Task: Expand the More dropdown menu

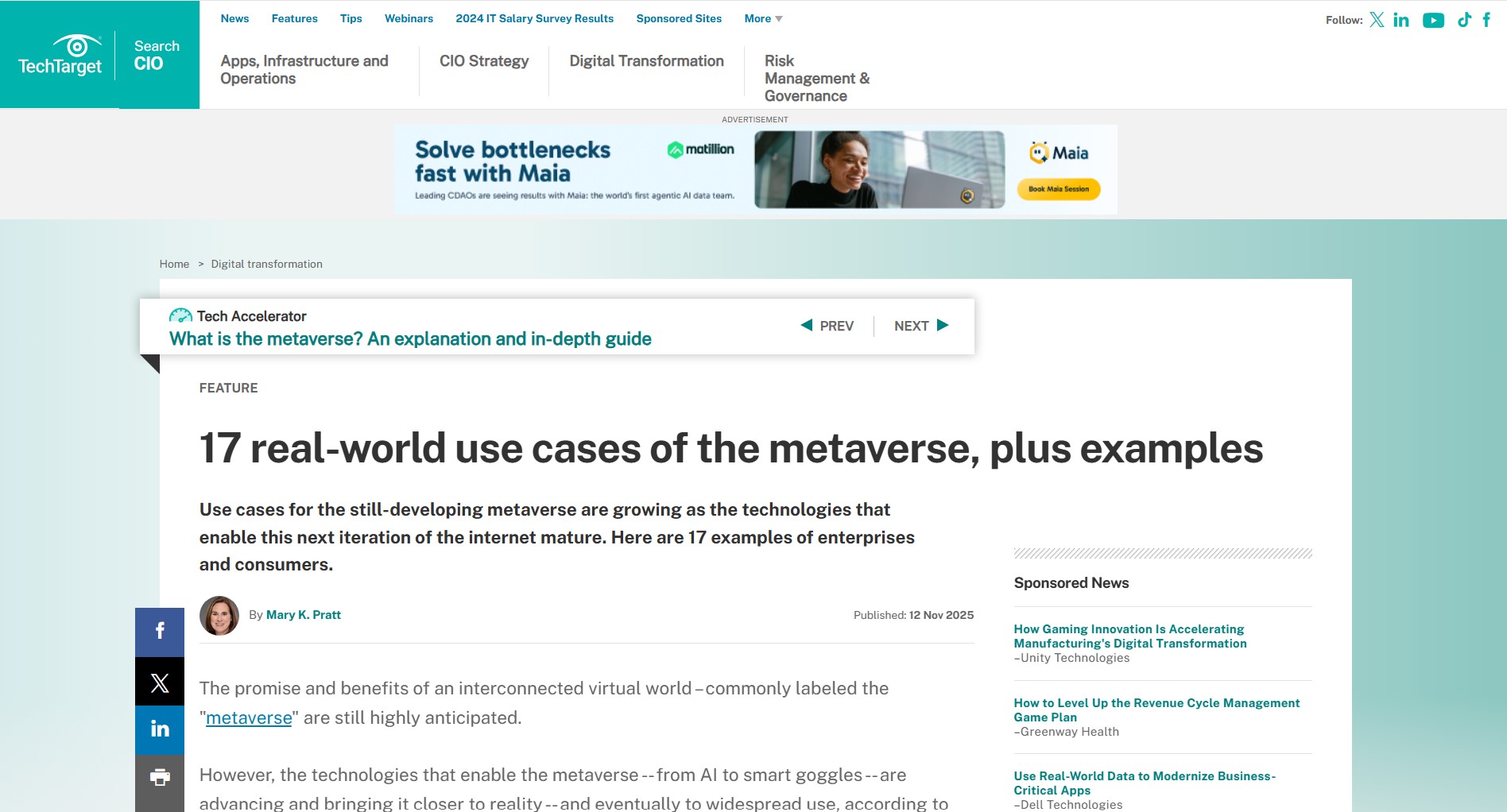Action: (763, 18)
